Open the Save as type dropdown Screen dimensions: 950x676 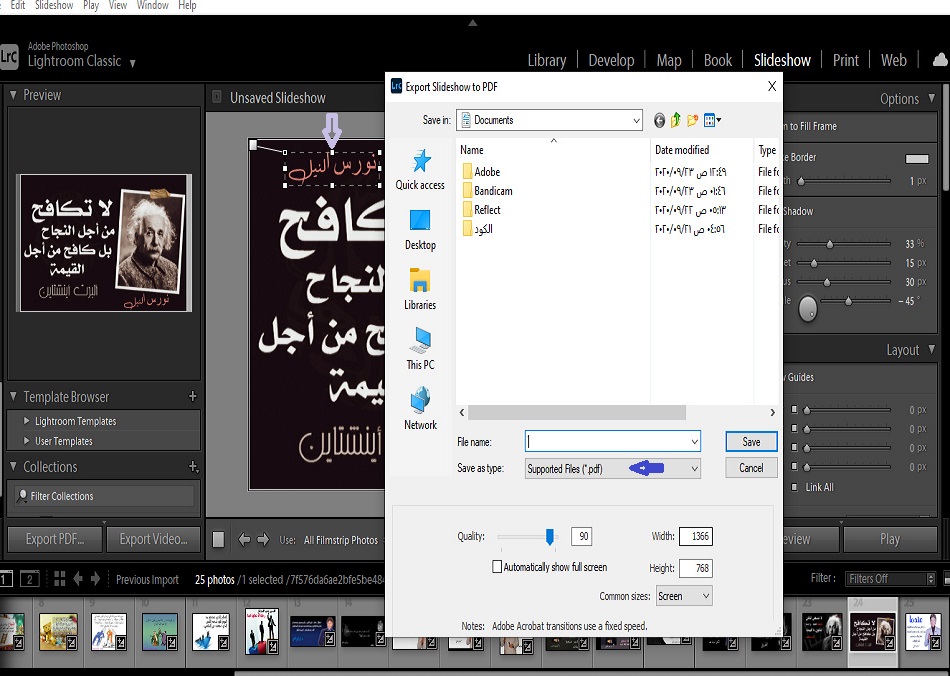pyautogui.click(x=612, y=468)
